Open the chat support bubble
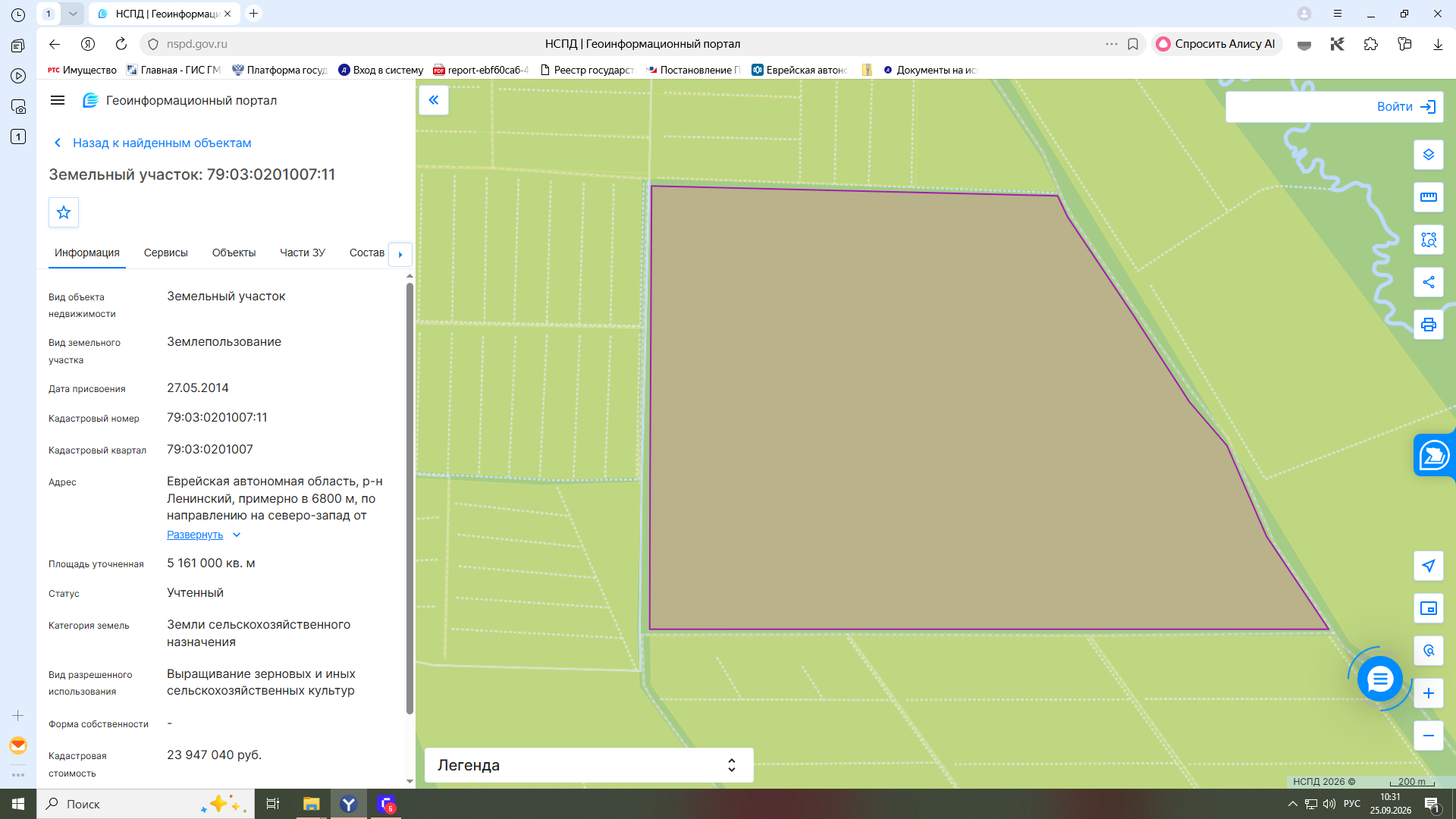The image size is (1456, 819). (x=1379, y=679)
